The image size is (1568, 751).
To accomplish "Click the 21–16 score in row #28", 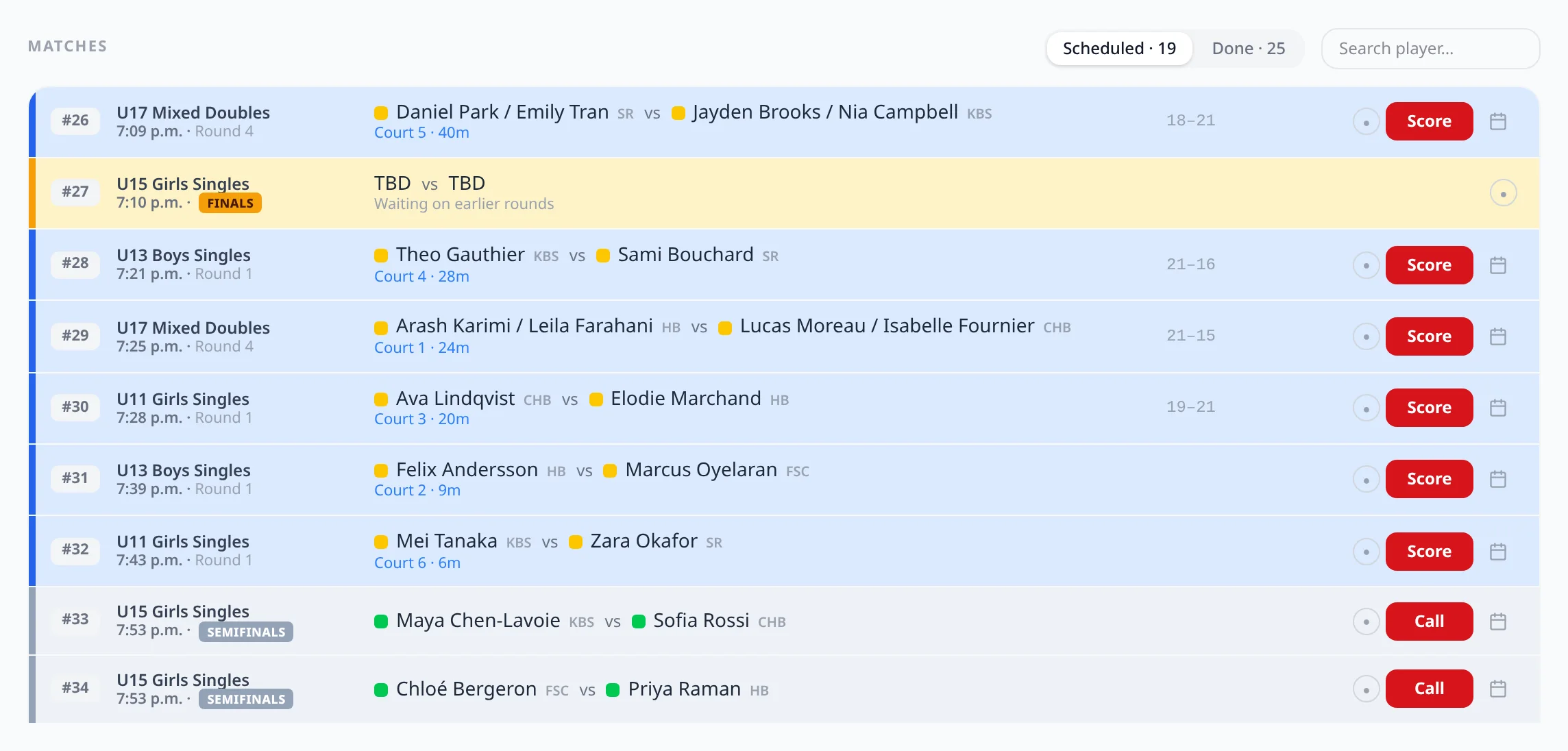I will click(1190, 264).
